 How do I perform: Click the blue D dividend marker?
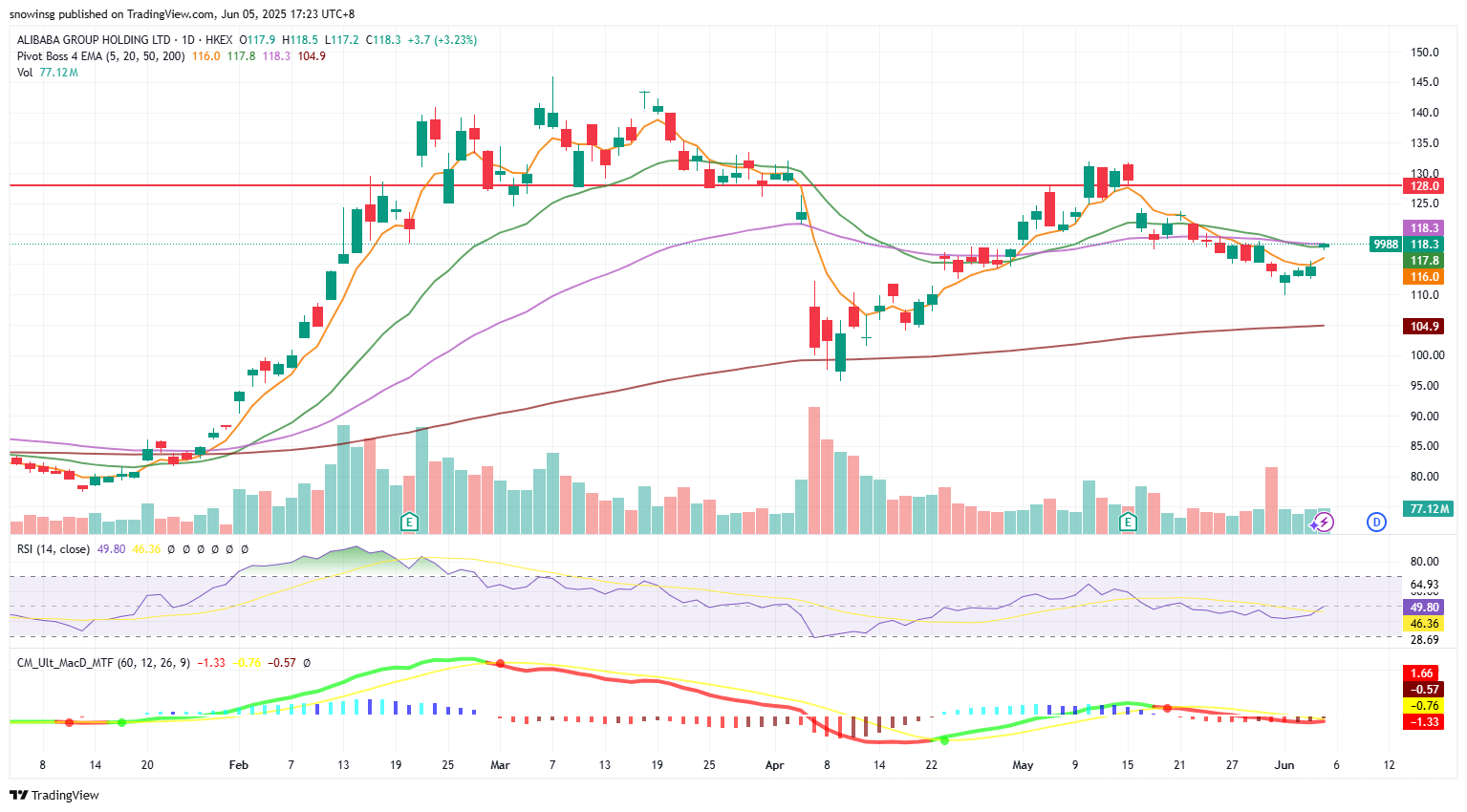pos(1376,522)
